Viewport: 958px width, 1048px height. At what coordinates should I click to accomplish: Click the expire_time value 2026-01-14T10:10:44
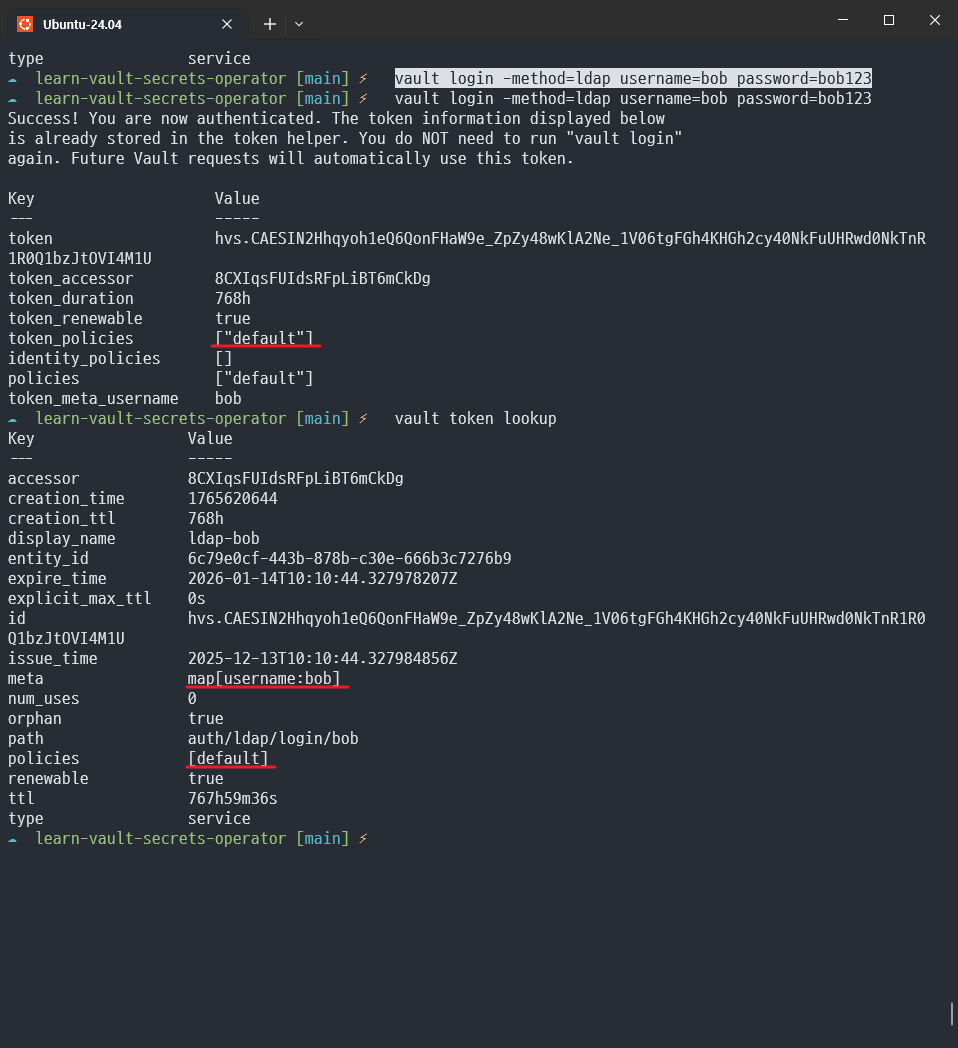click(x=322, y=579)
